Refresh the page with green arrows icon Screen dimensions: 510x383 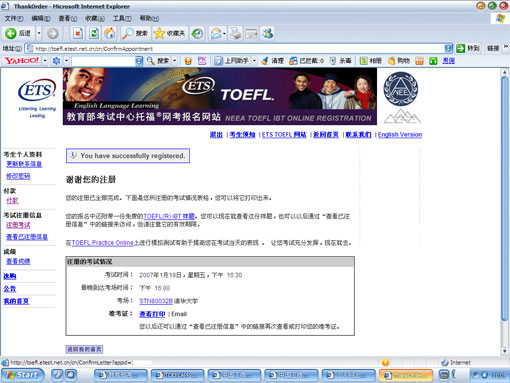pyautogui.click(x=94, y=33)
